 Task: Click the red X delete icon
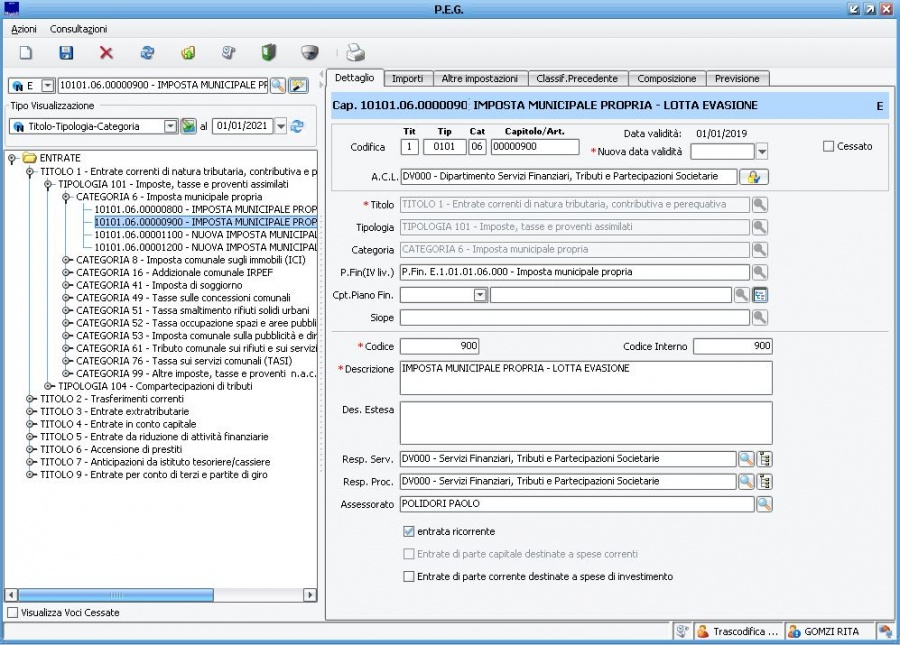click(x=106, y=53)
